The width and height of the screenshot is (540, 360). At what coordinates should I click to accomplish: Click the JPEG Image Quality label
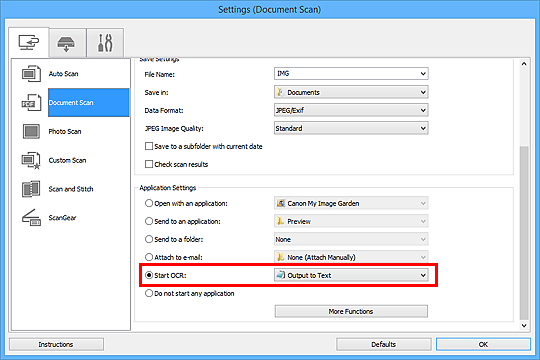(x=174, y=128)
